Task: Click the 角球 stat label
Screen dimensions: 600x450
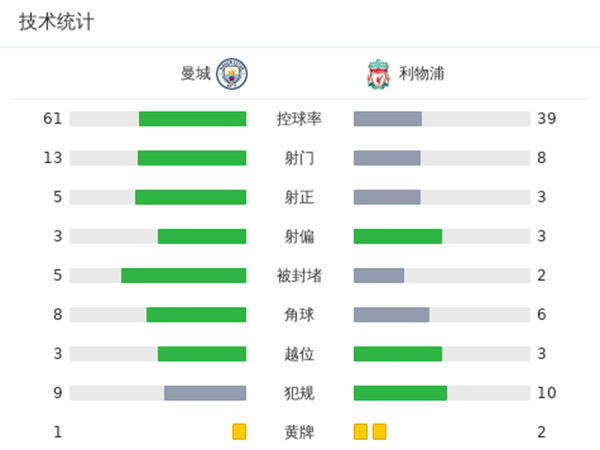Action: click(x=299, y=315)
